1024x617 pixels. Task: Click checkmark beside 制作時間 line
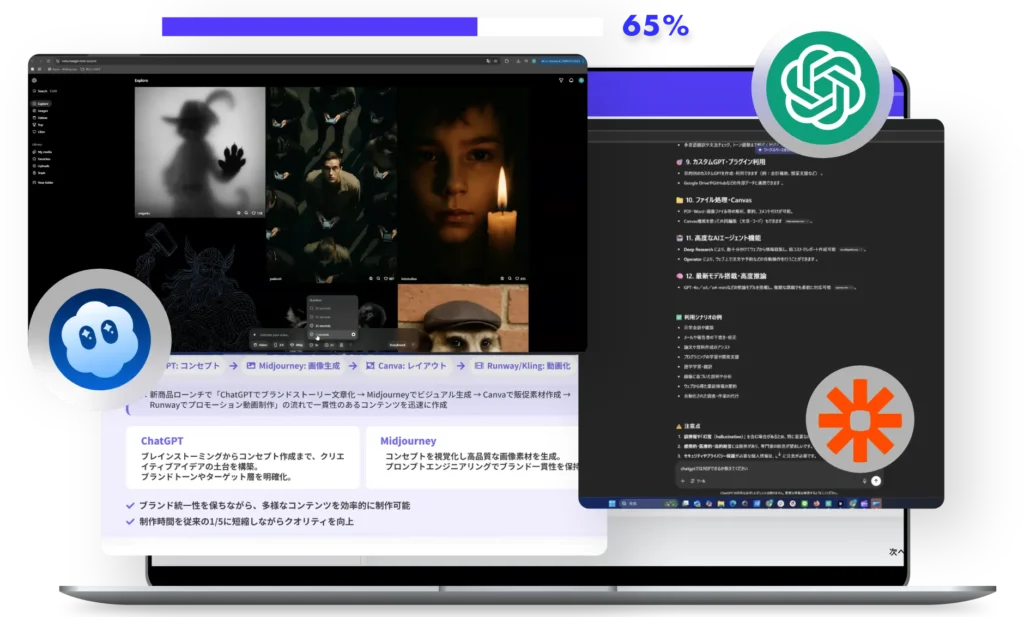(131, 522)
